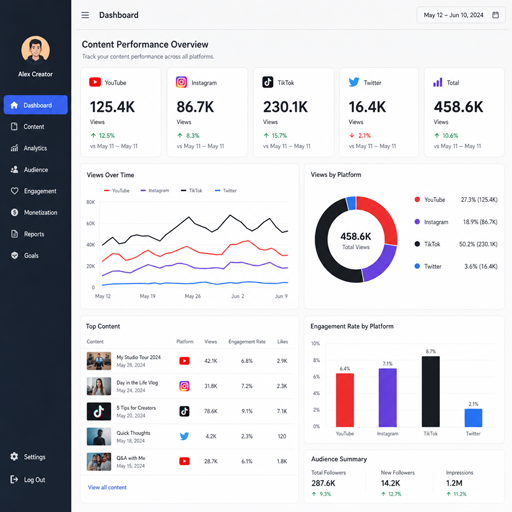The image size is (512, 512).
Task: Click black TikTok dot in platform legend
Action: point(417,244)
